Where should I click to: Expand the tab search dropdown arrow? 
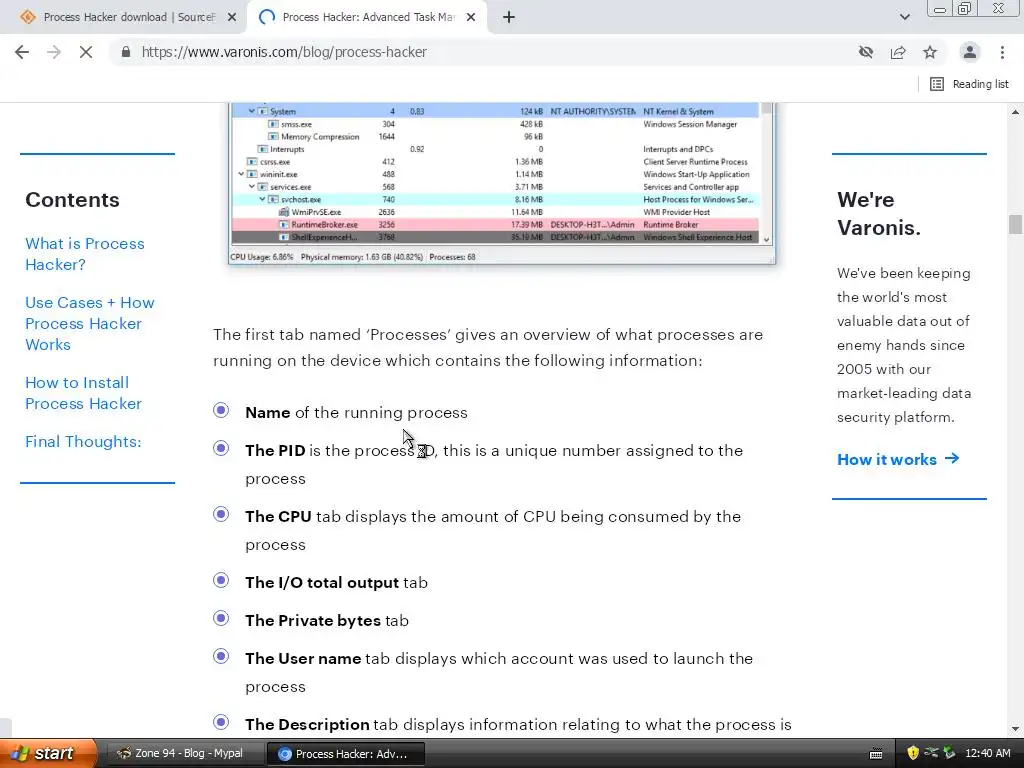904,17
